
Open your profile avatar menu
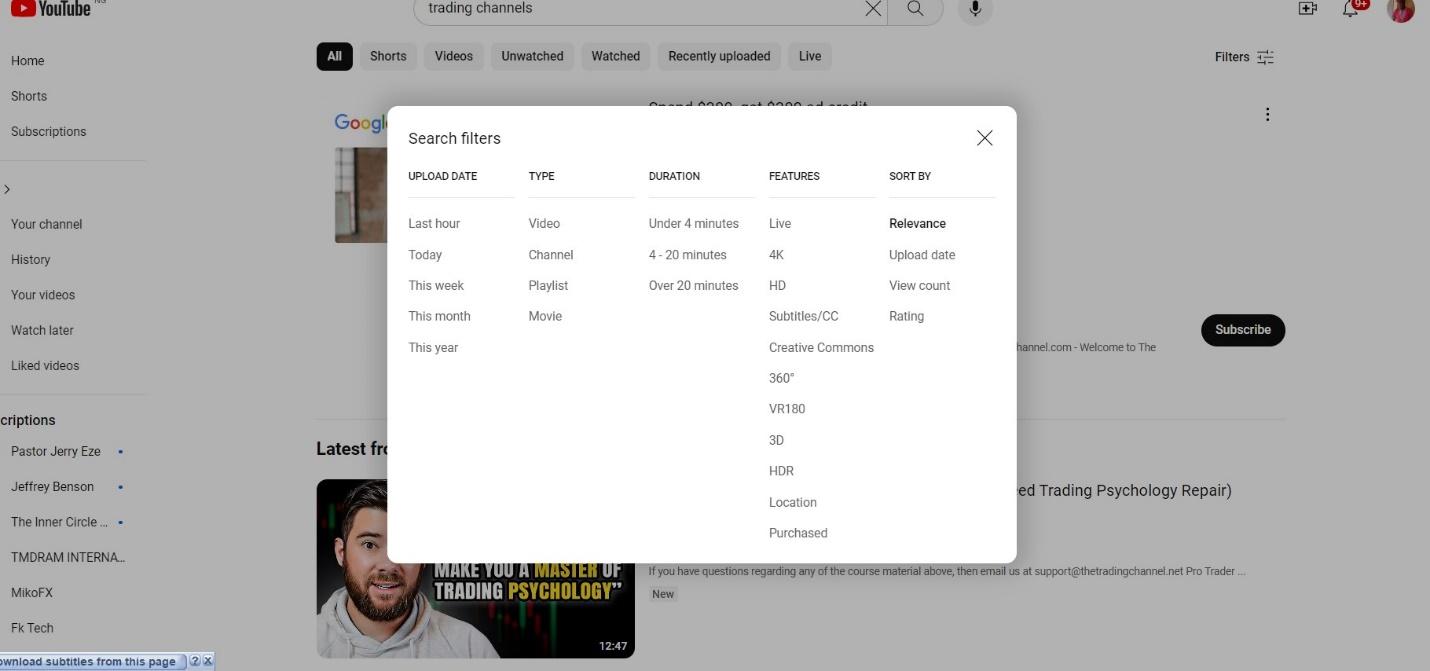click(1400, 11)
